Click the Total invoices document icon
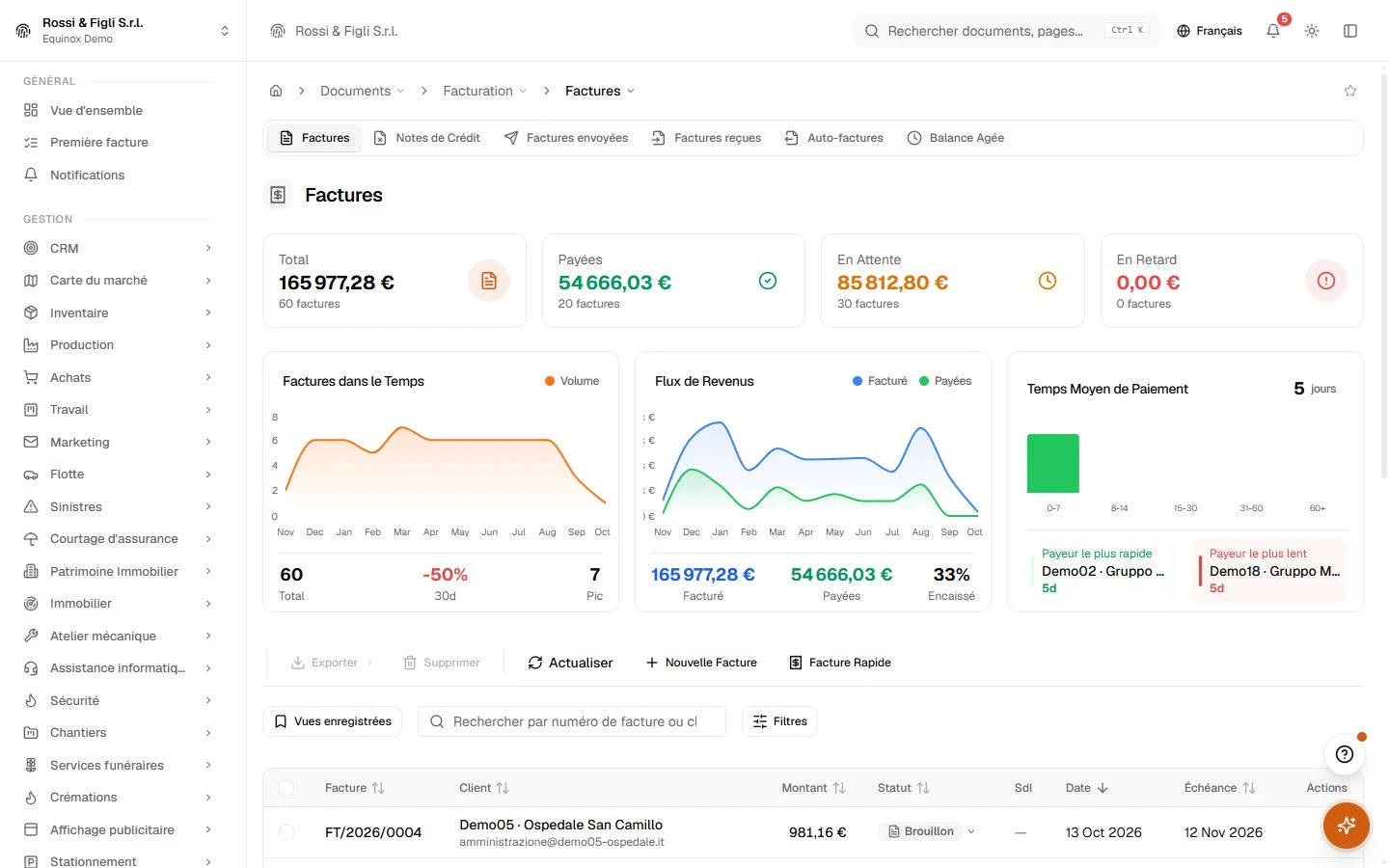 489,281
